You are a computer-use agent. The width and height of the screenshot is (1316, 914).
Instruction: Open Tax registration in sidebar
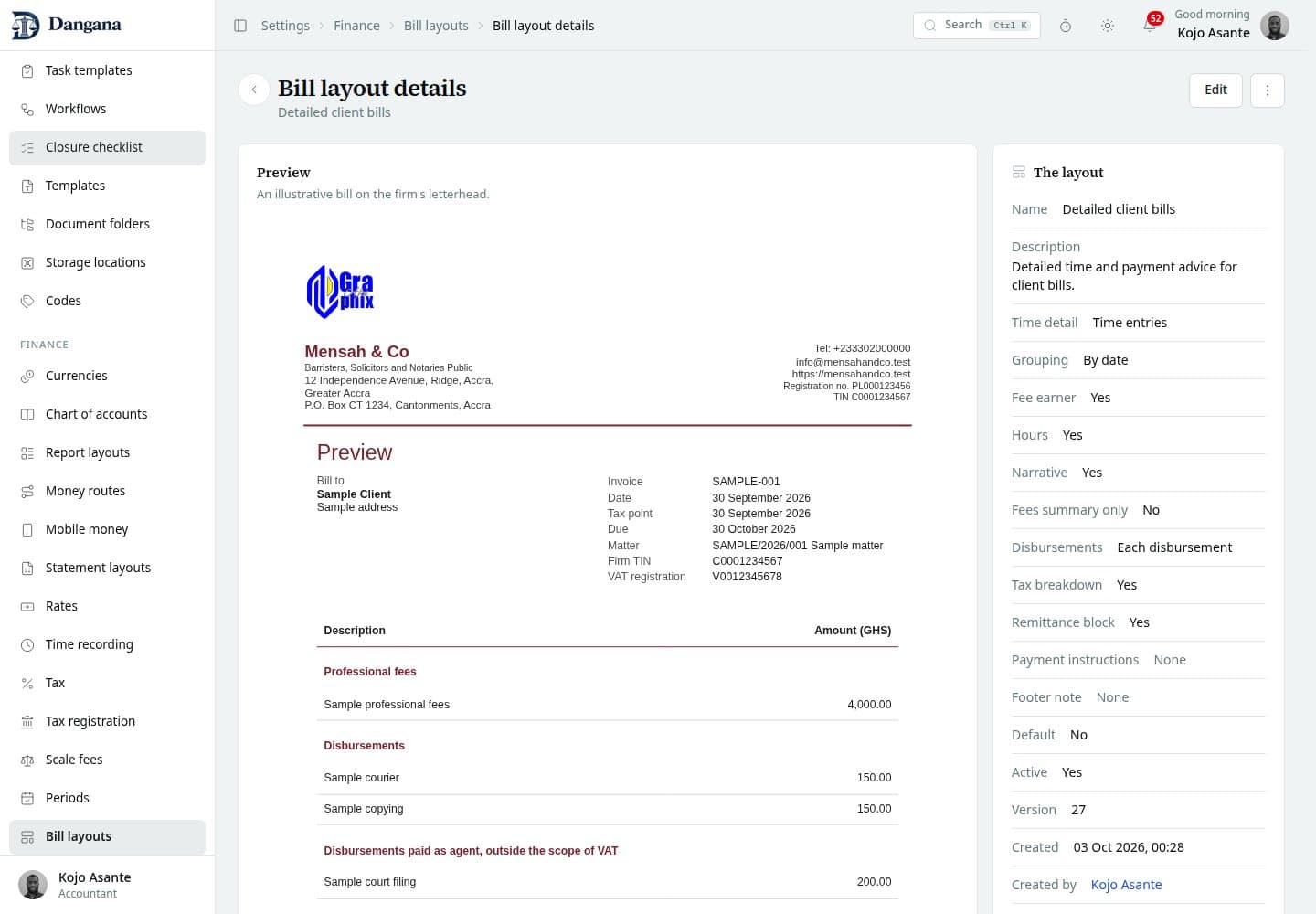pyautogui.click(x=107, y=721)
